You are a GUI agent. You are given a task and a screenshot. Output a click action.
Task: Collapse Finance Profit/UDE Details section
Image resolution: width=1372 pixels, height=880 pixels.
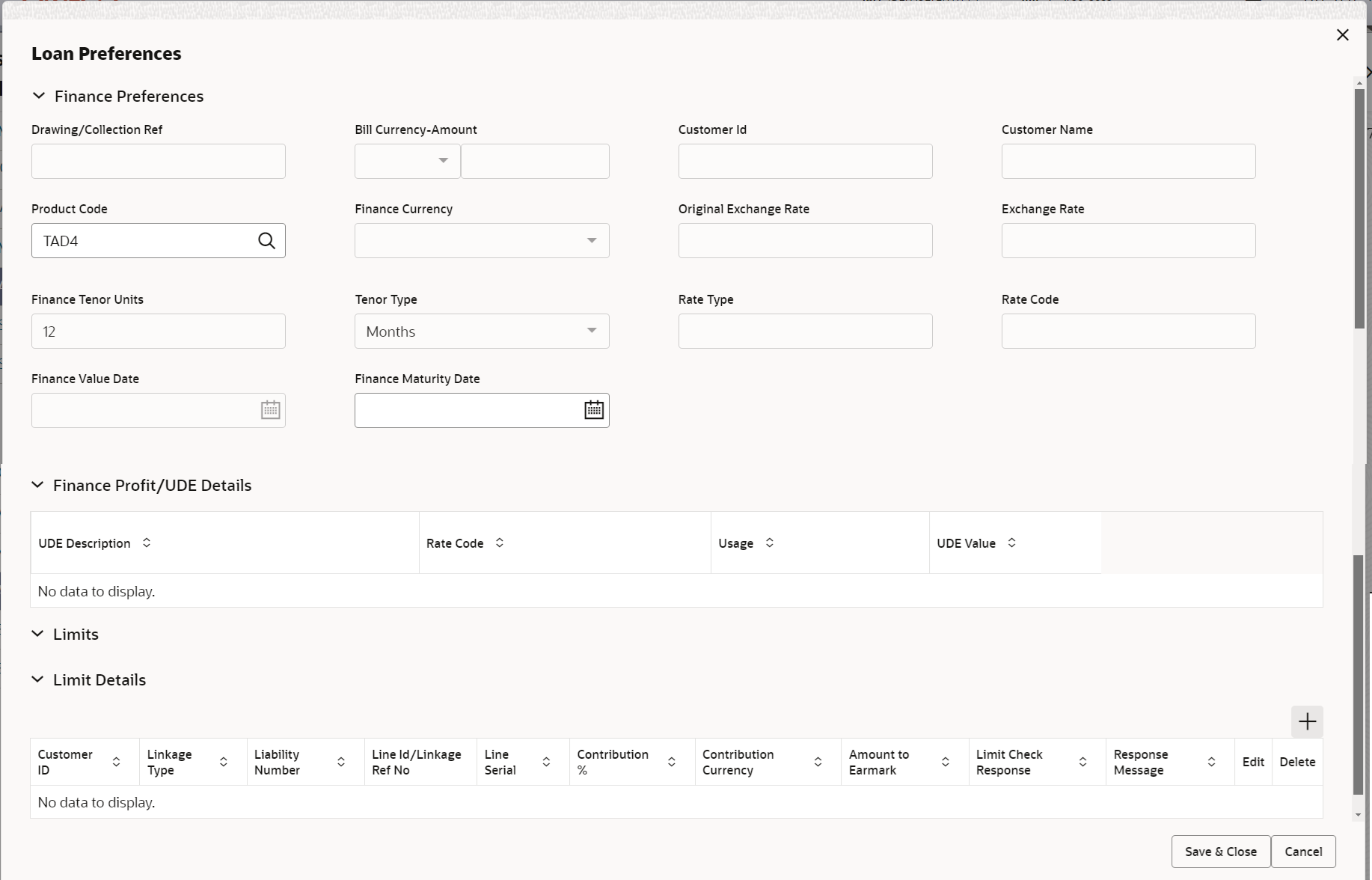pyautogui.click(x=37, y=485)
